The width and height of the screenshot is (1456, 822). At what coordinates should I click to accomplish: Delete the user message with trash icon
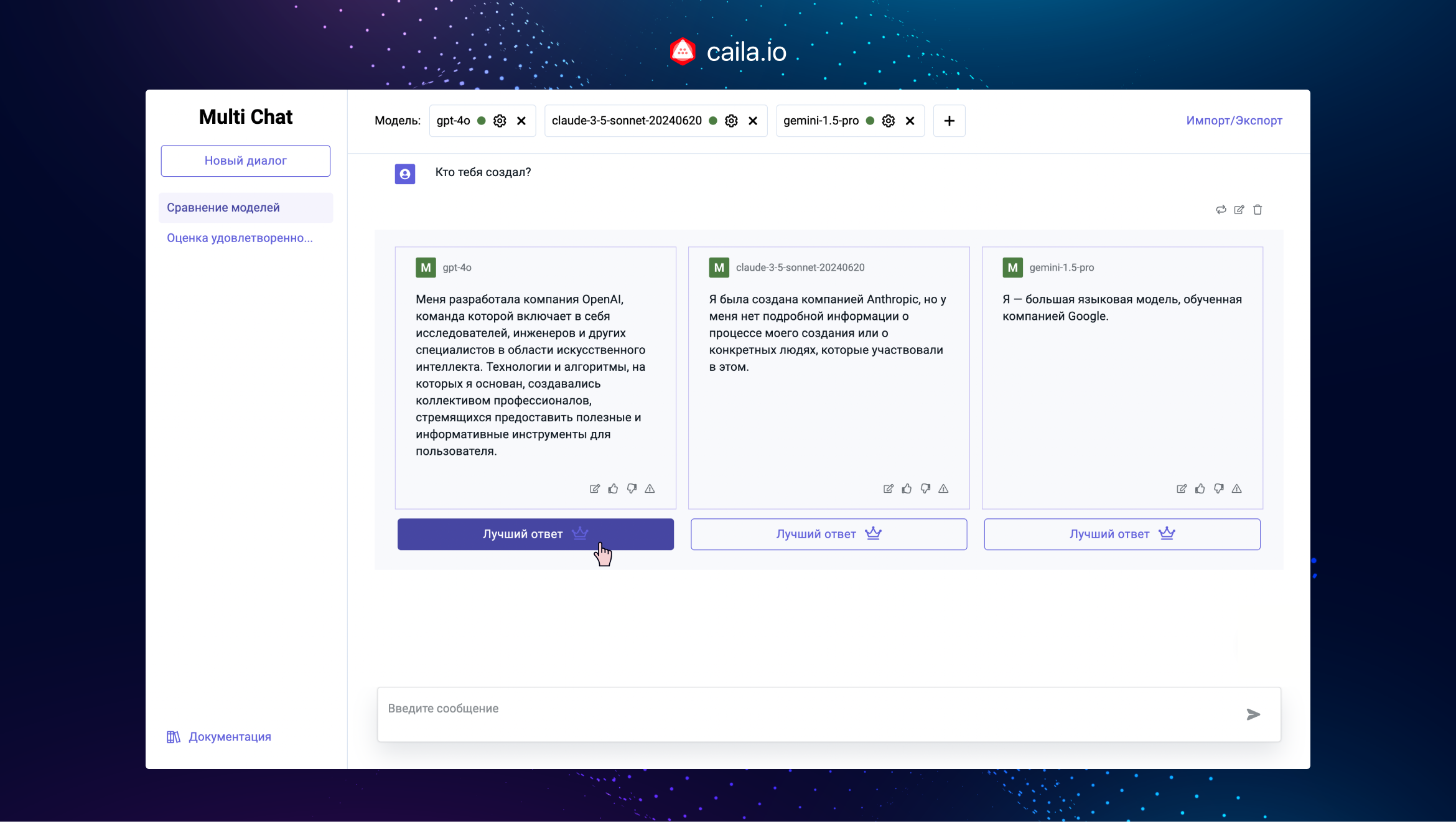1258,210
